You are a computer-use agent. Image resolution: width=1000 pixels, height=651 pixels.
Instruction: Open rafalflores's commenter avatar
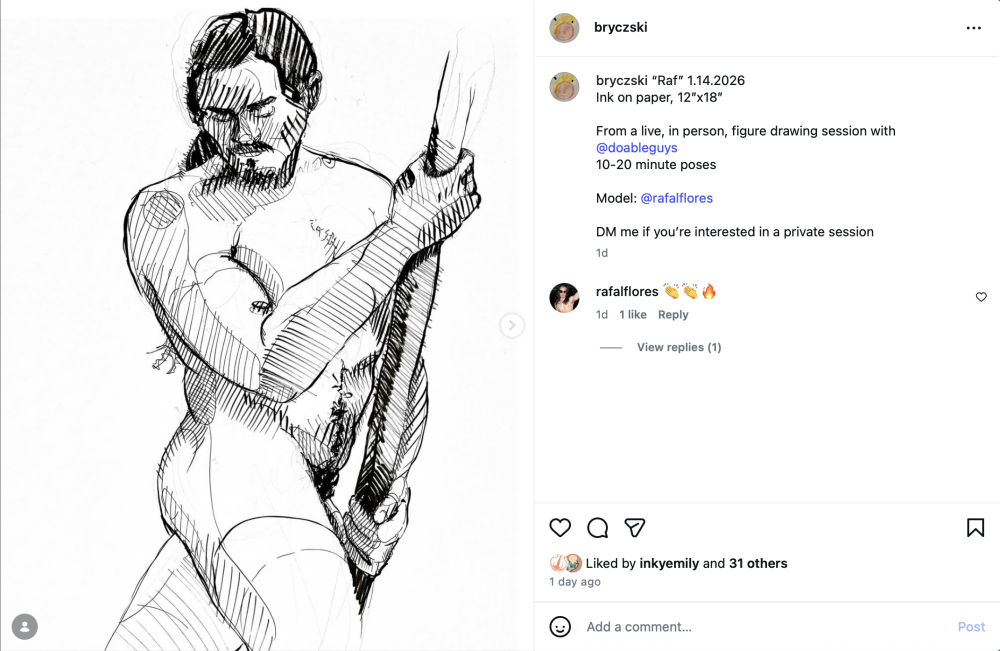click(565, 298)
